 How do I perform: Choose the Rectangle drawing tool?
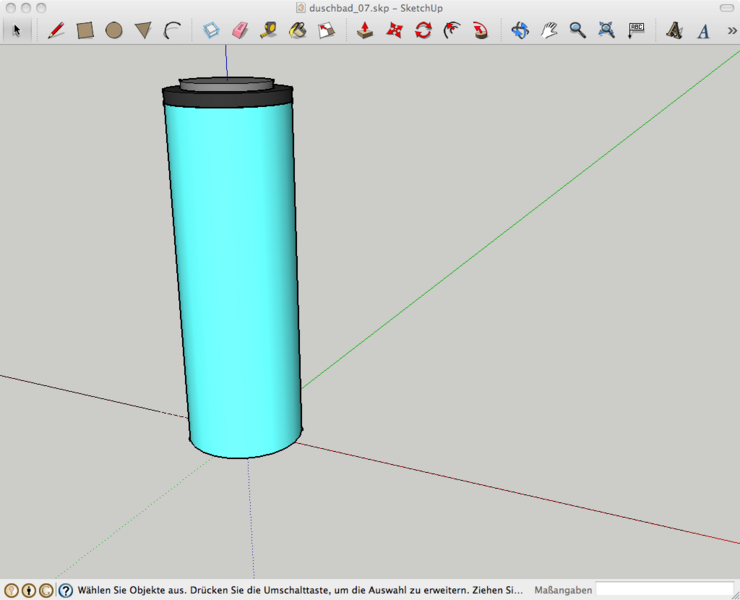click(85, 30)
